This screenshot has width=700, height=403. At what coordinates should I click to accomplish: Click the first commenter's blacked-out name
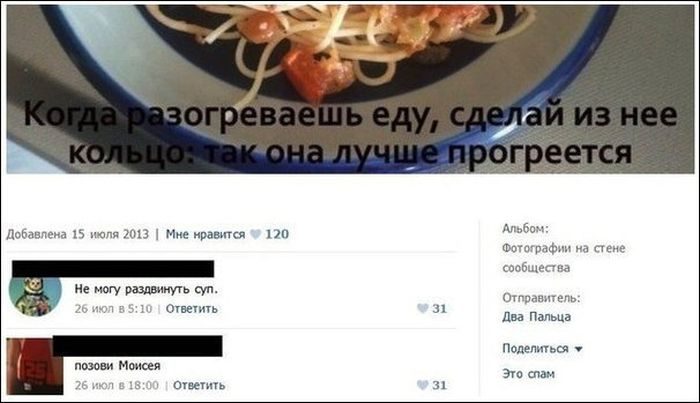point(113,269)
